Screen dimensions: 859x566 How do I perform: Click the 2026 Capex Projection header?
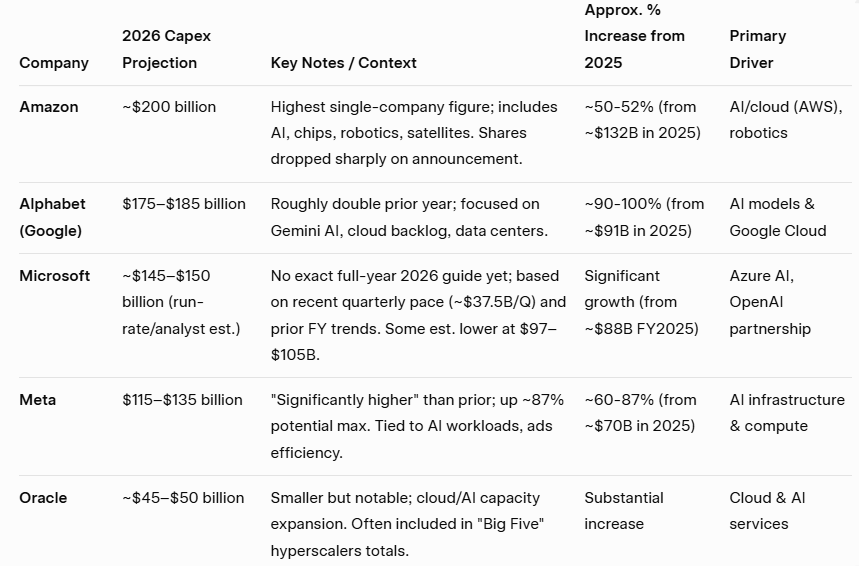167,49
